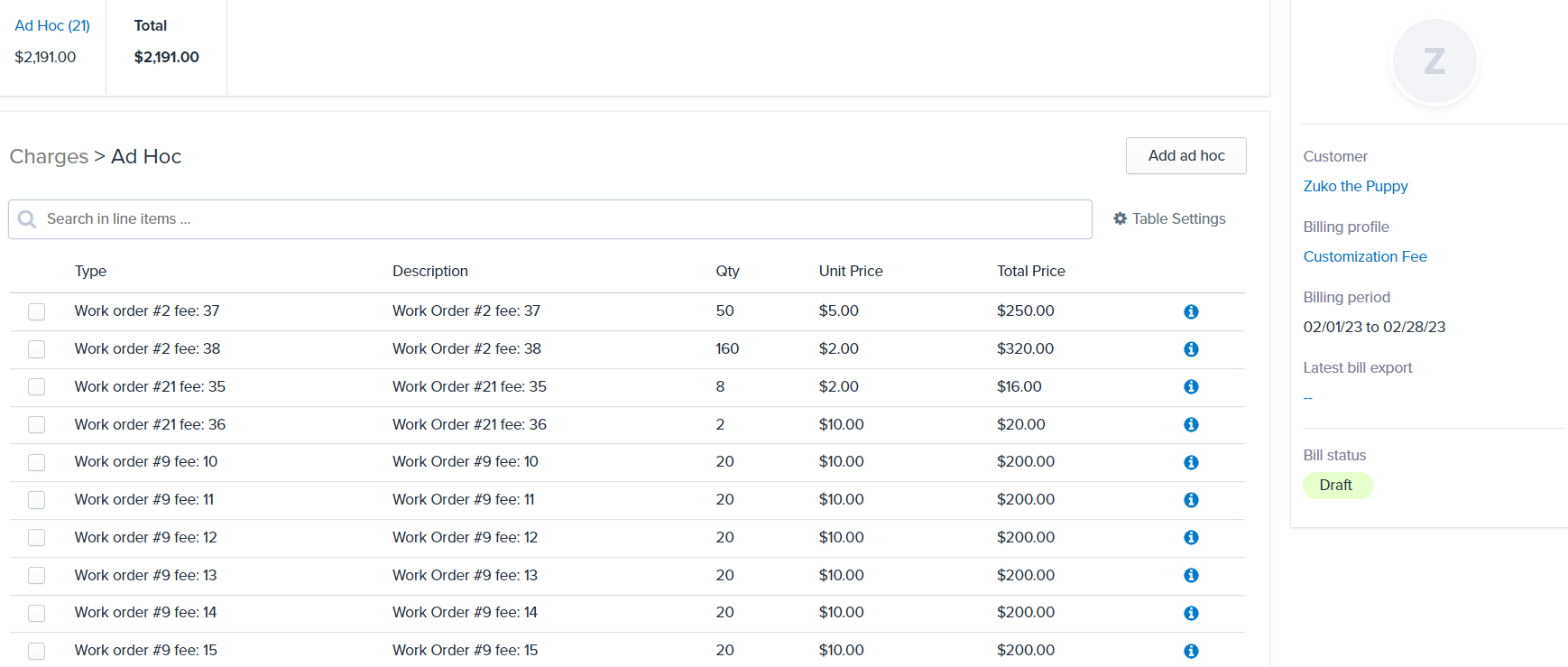The width and height of the screenshot is (1568, 667).
Task: Tick checkbox for Work order #21 fee: 36
Action: pyautogui.click(x=36, y=424)
